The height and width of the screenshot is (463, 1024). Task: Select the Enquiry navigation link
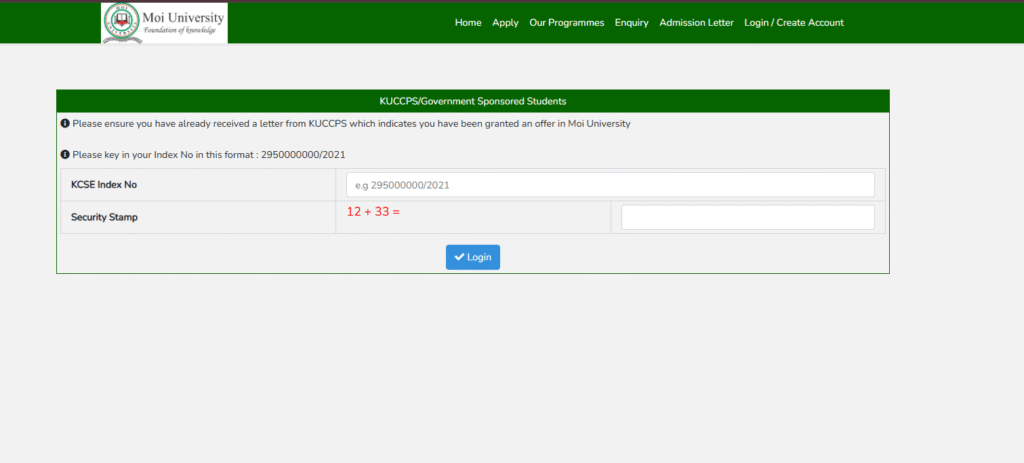[632, 23]
